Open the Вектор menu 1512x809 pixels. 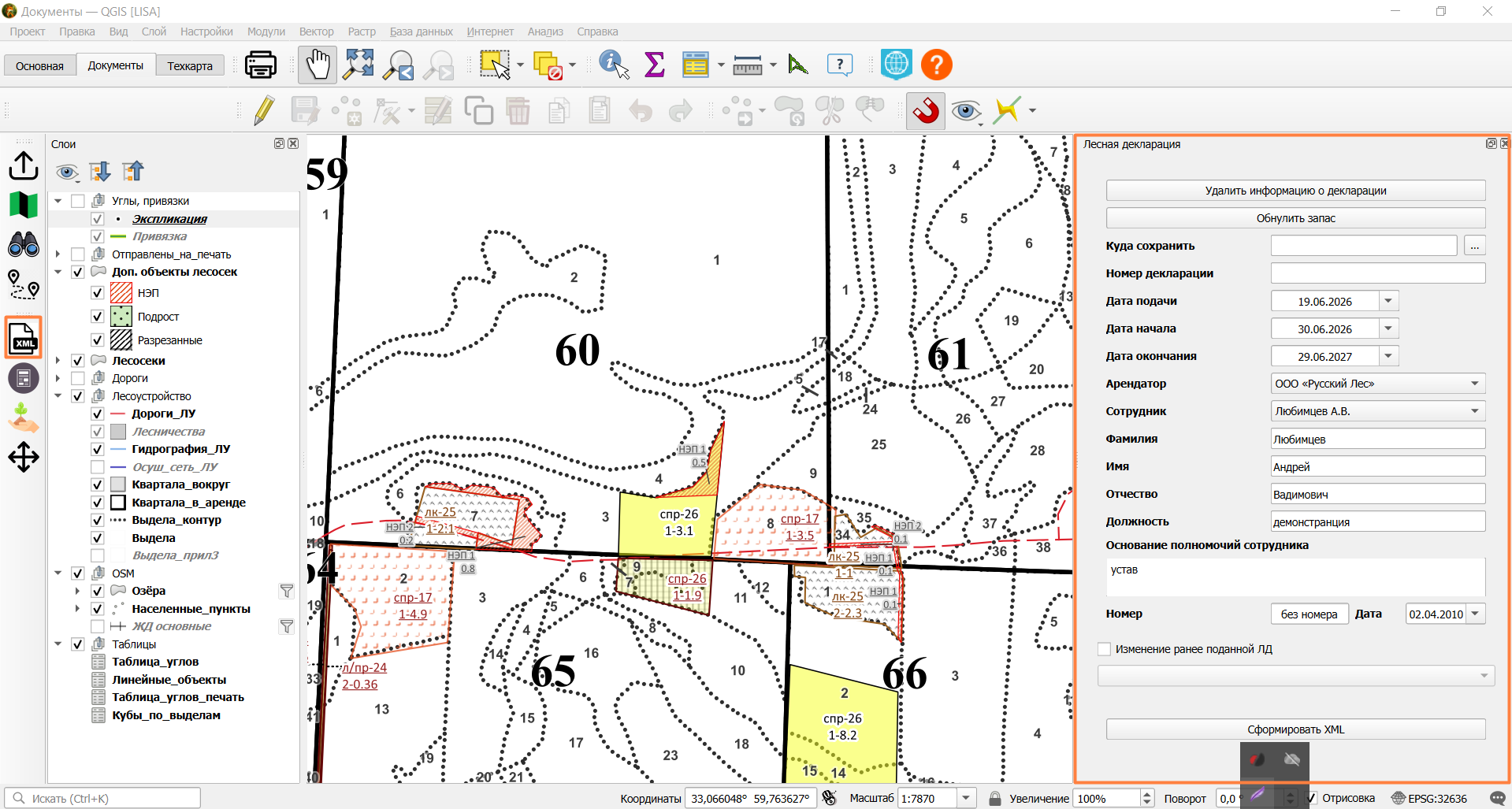tap(316, 32)
